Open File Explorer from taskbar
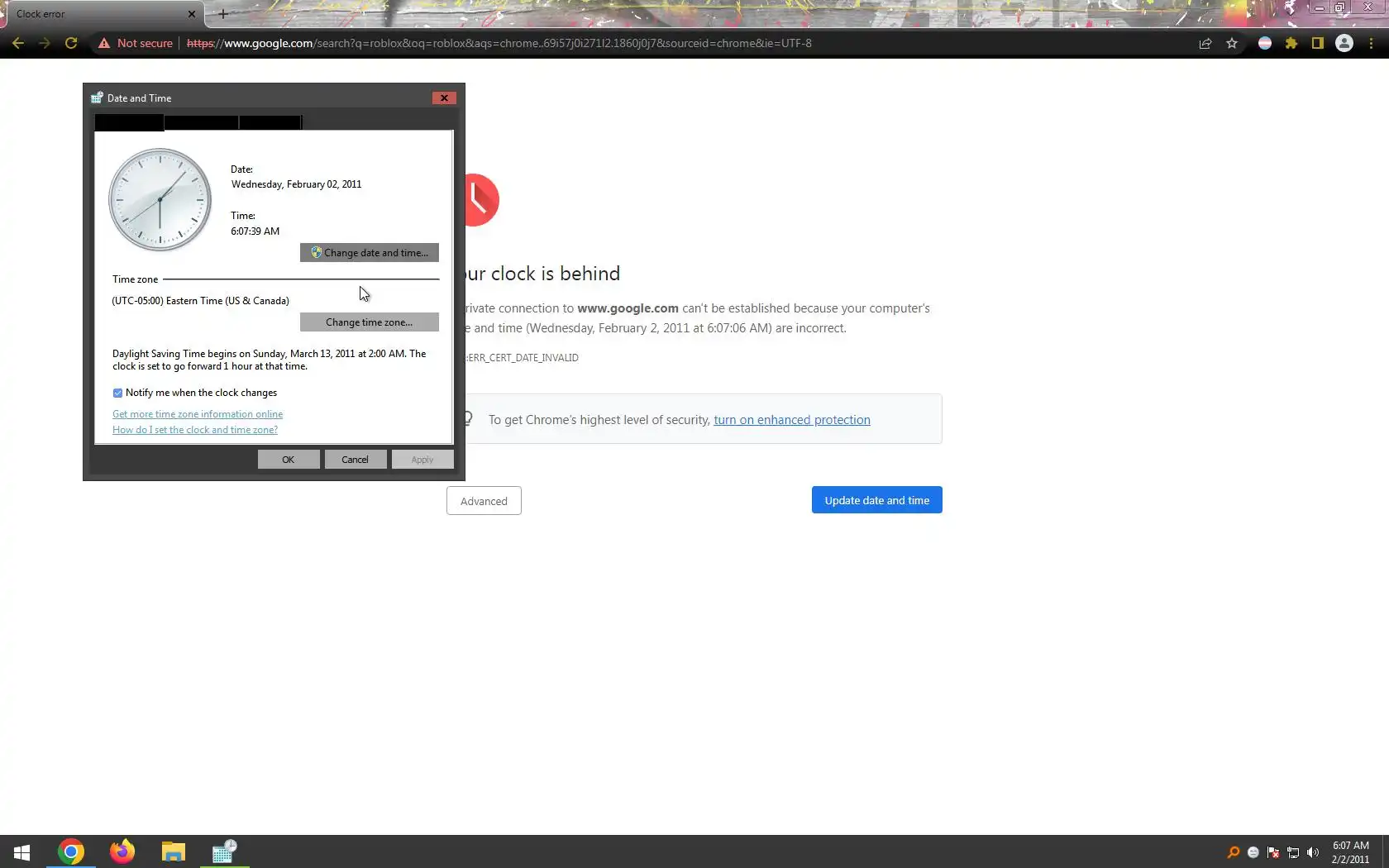The image size is (1389, 868). point(174,851)
